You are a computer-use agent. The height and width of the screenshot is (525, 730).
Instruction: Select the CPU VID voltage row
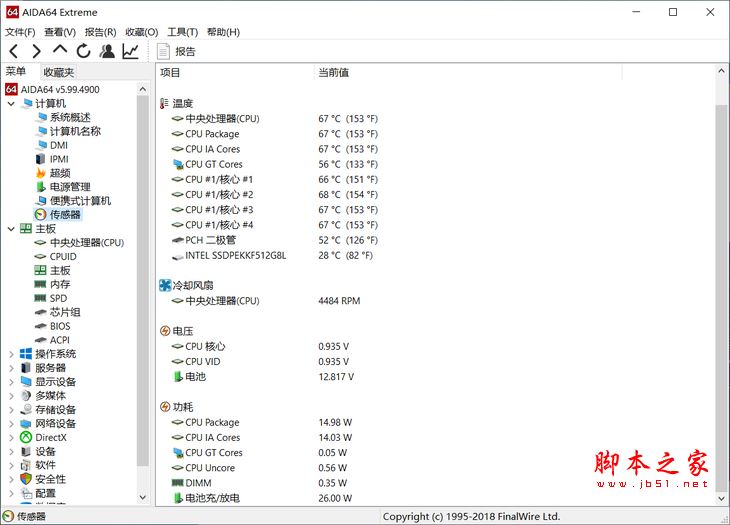(x=260, y=362)
